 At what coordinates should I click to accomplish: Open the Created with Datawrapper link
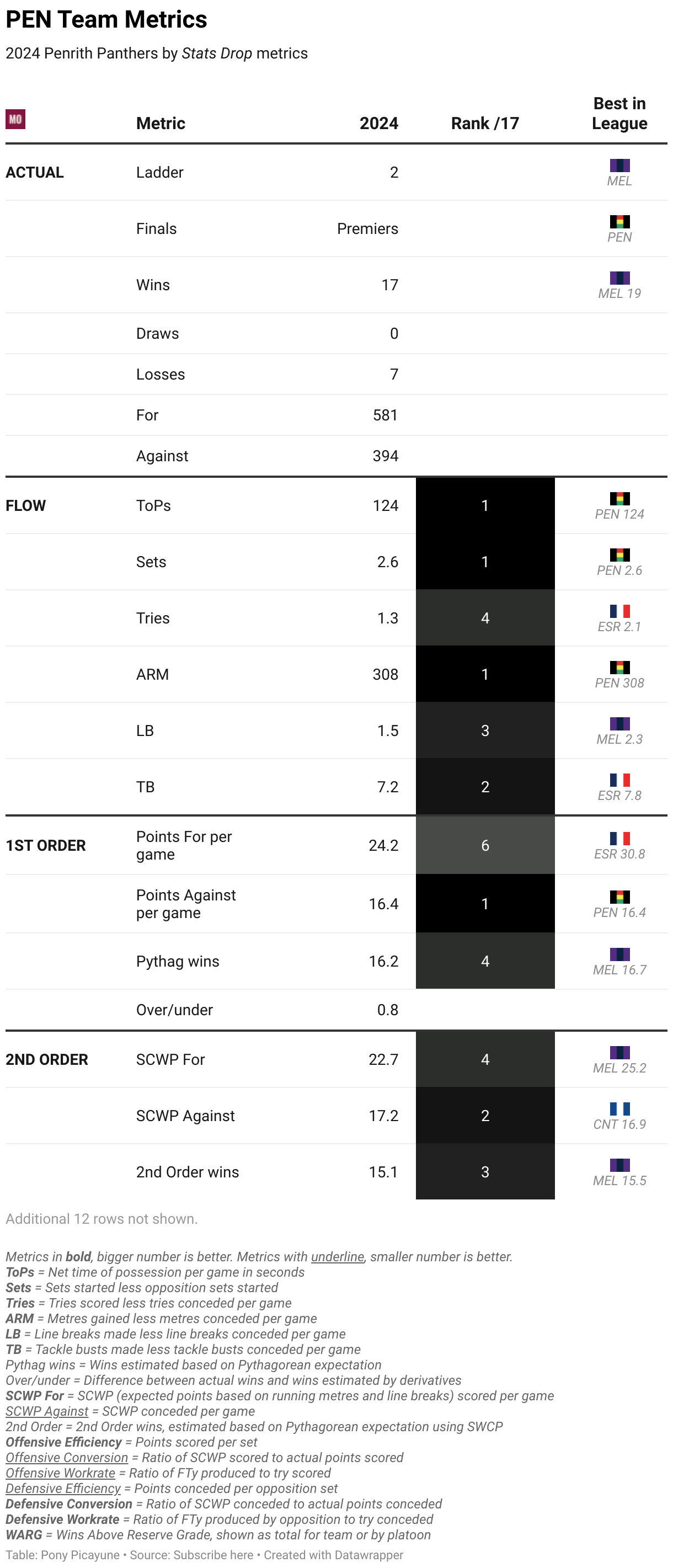[333, 1555]
